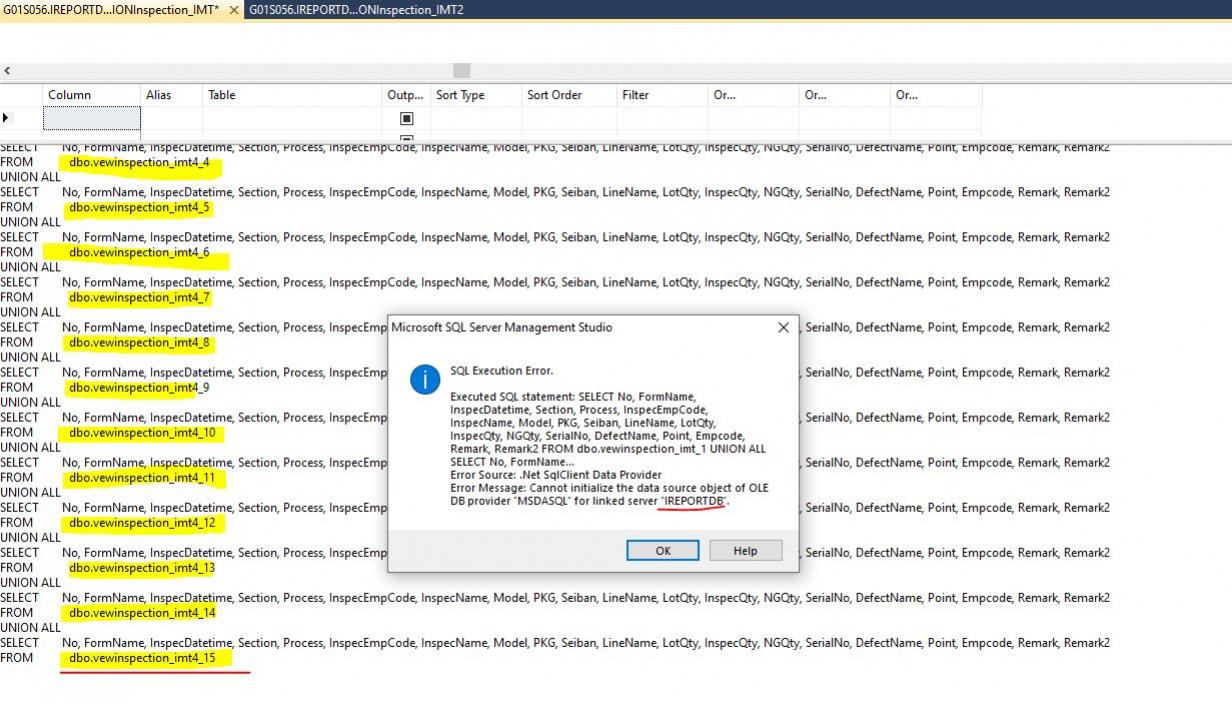Click dbo.vewinspection_imt4_10 in the SQL pane
Viewport: 1232px width, 705px height.
pyautogui.click(x=142, y=432)
